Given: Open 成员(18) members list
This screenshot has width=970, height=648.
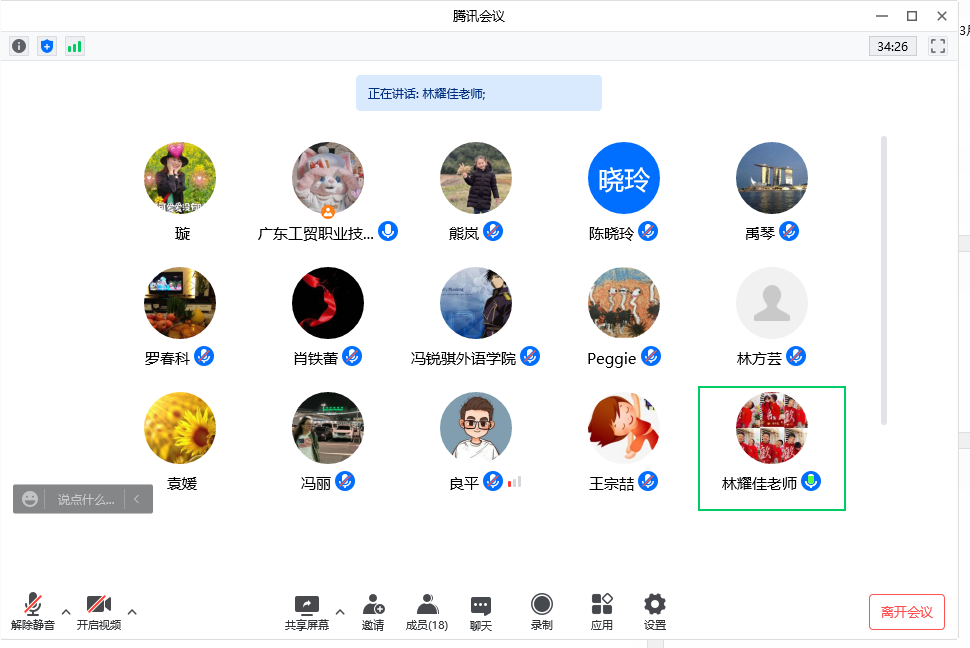Looking at the screenshot, I should coord(427,611).
